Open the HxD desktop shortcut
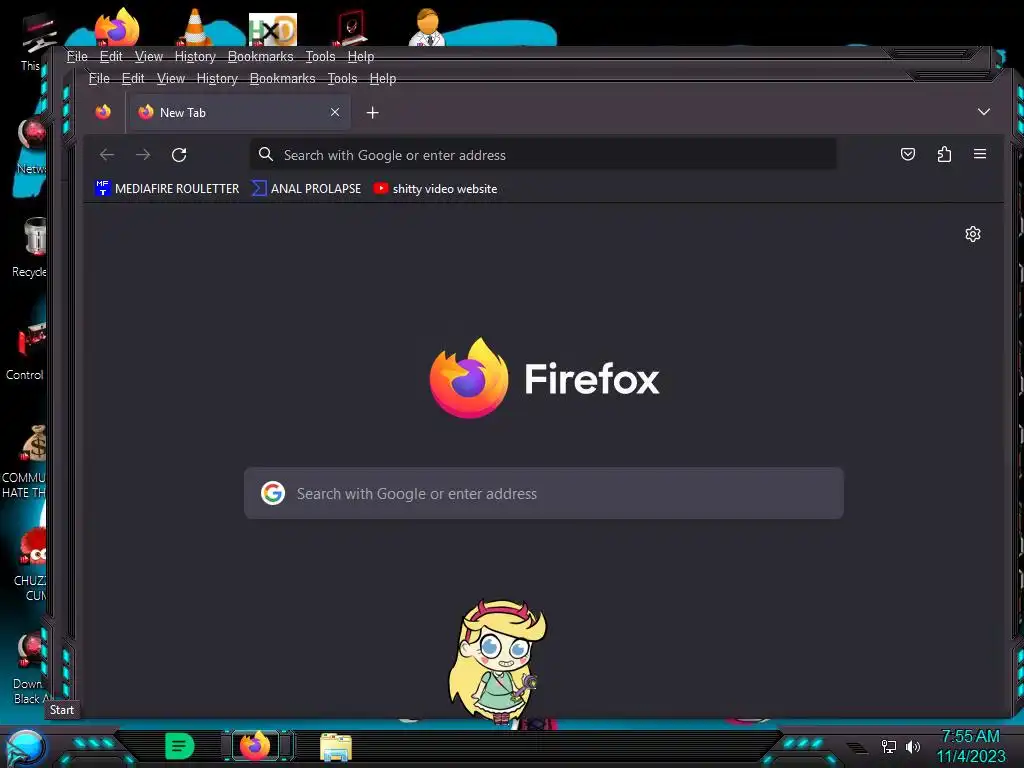This screenshot has width=1024, height=768. pyautogui.click(x=273, y=30)
